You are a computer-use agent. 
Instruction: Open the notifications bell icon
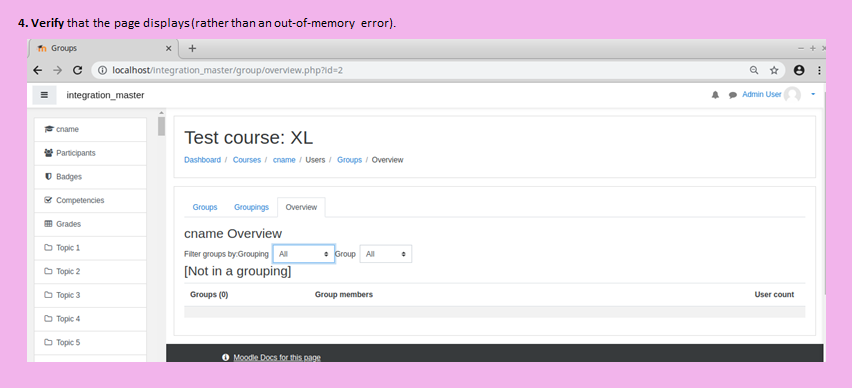pyautogui.click(x=715, y=95)
